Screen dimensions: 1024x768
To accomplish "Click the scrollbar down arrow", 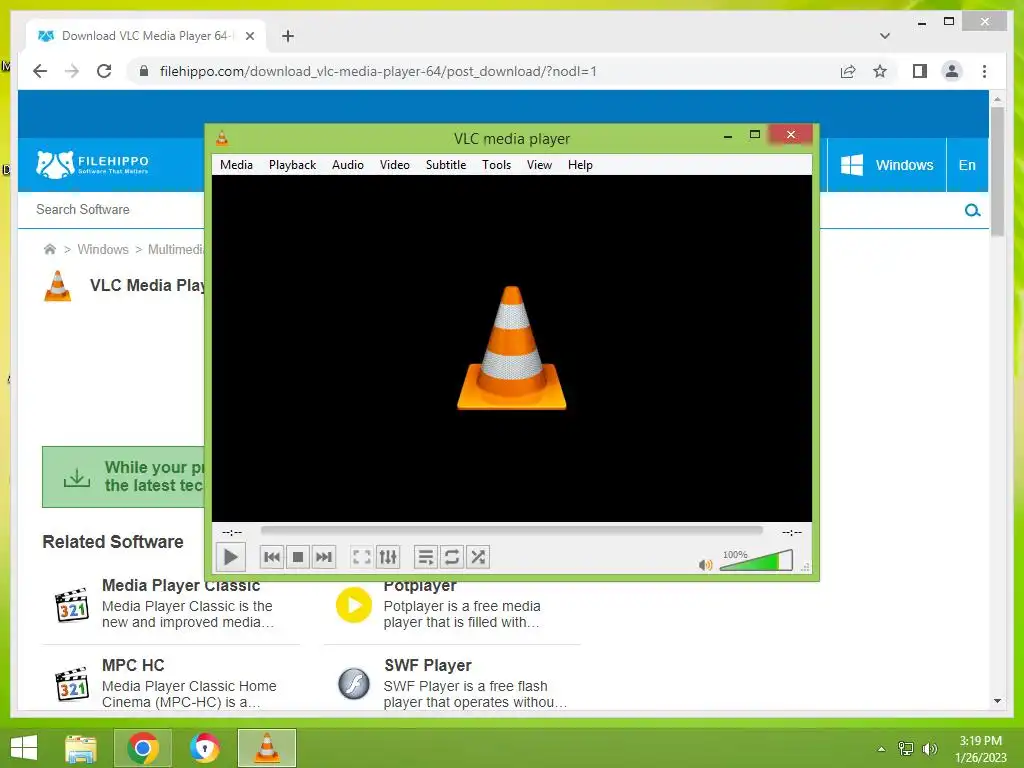I will coord(997,701).
